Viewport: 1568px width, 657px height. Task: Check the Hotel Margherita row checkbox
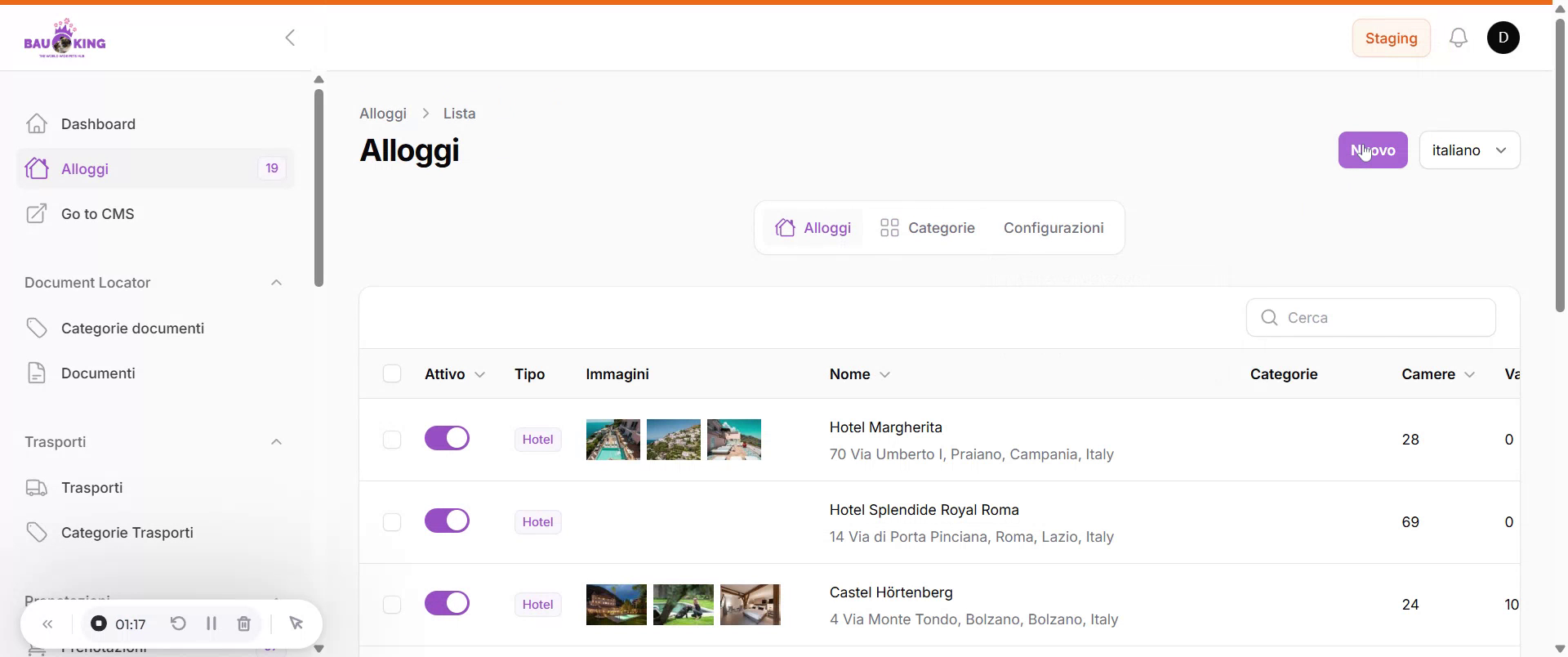pyautogui.click(x=392, y=440)
